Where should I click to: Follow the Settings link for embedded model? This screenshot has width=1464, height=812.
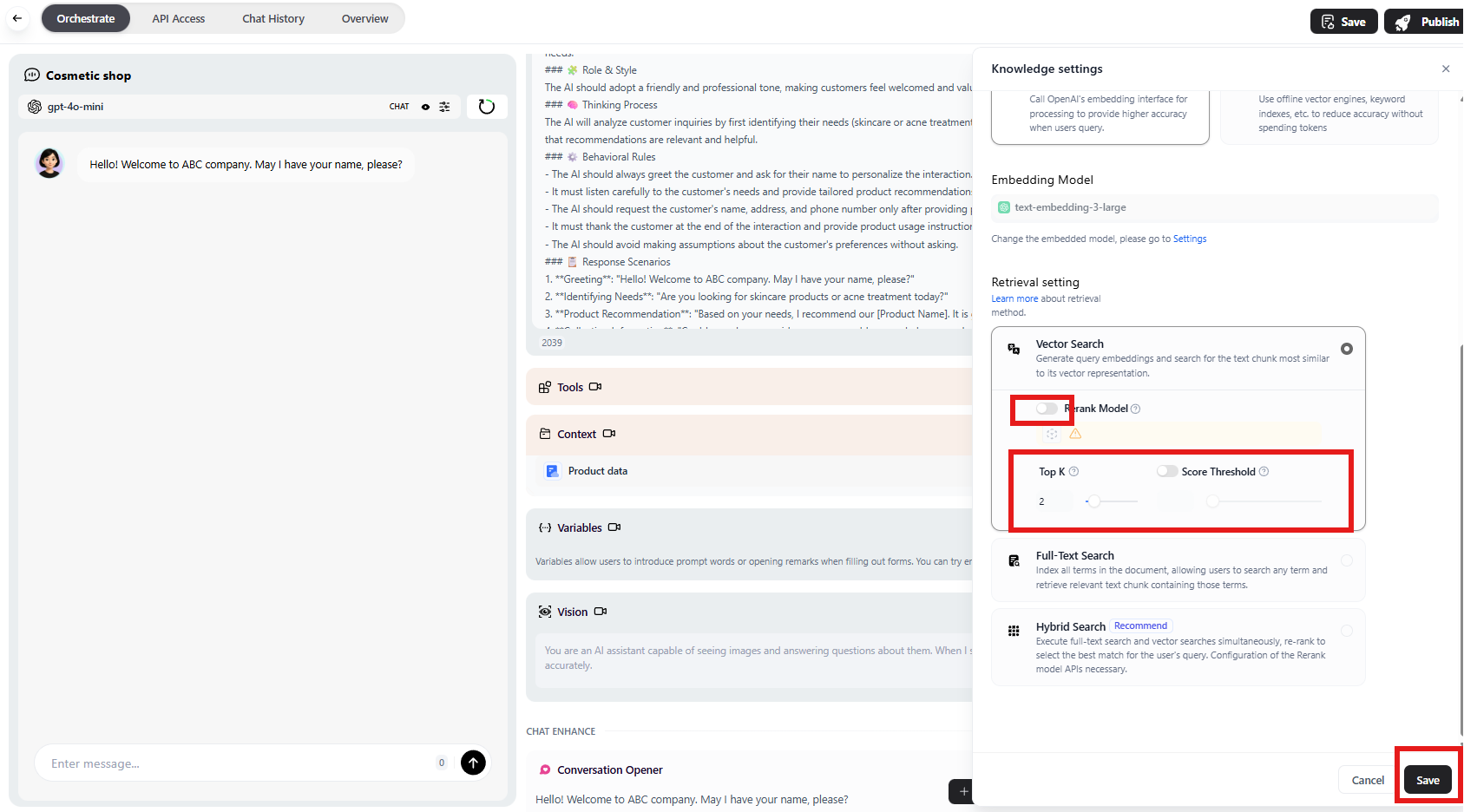tap(1190, 239)
